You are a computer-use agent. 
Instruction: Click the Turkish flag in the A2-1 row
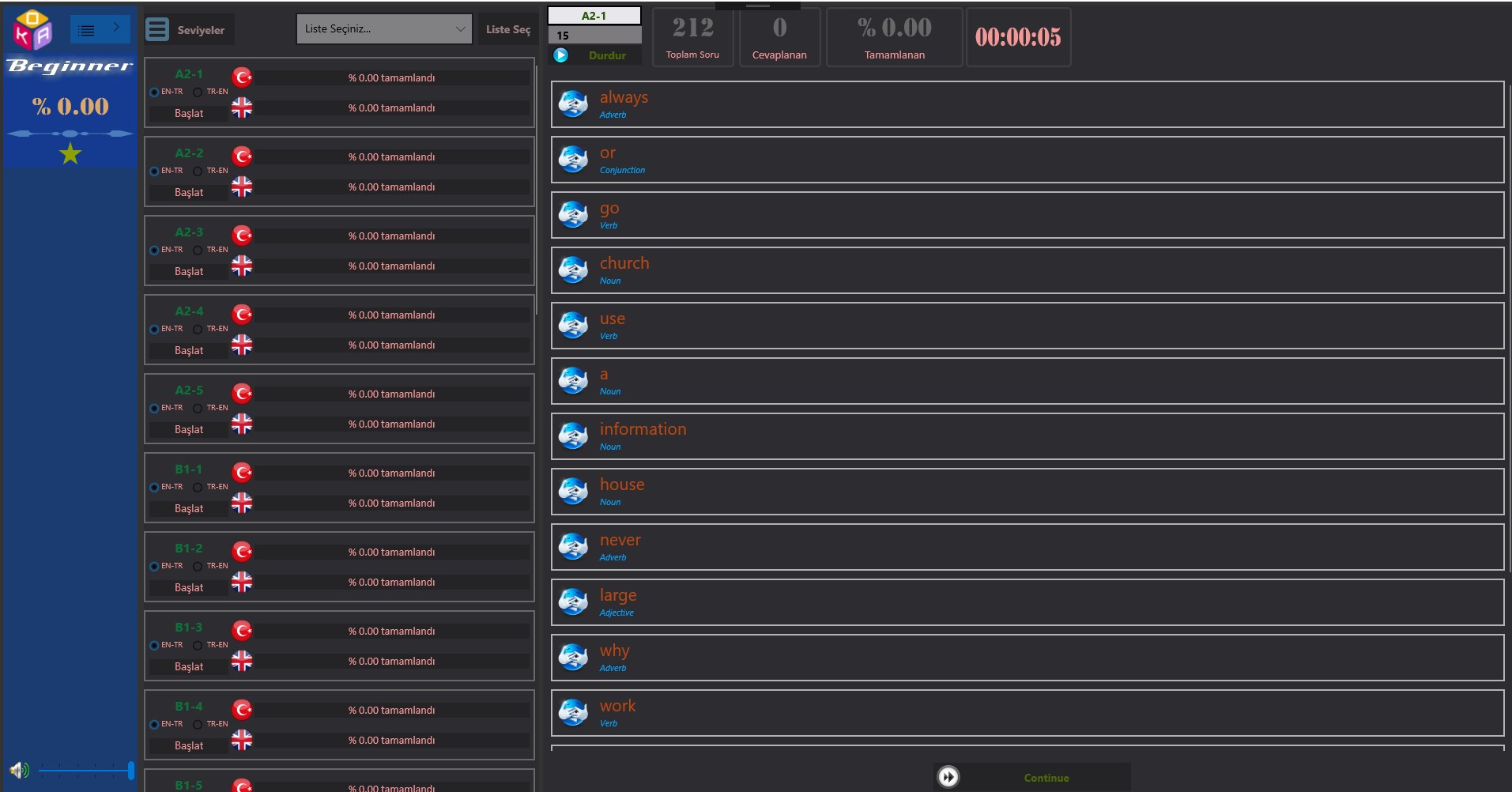click(x=242, y=77)
